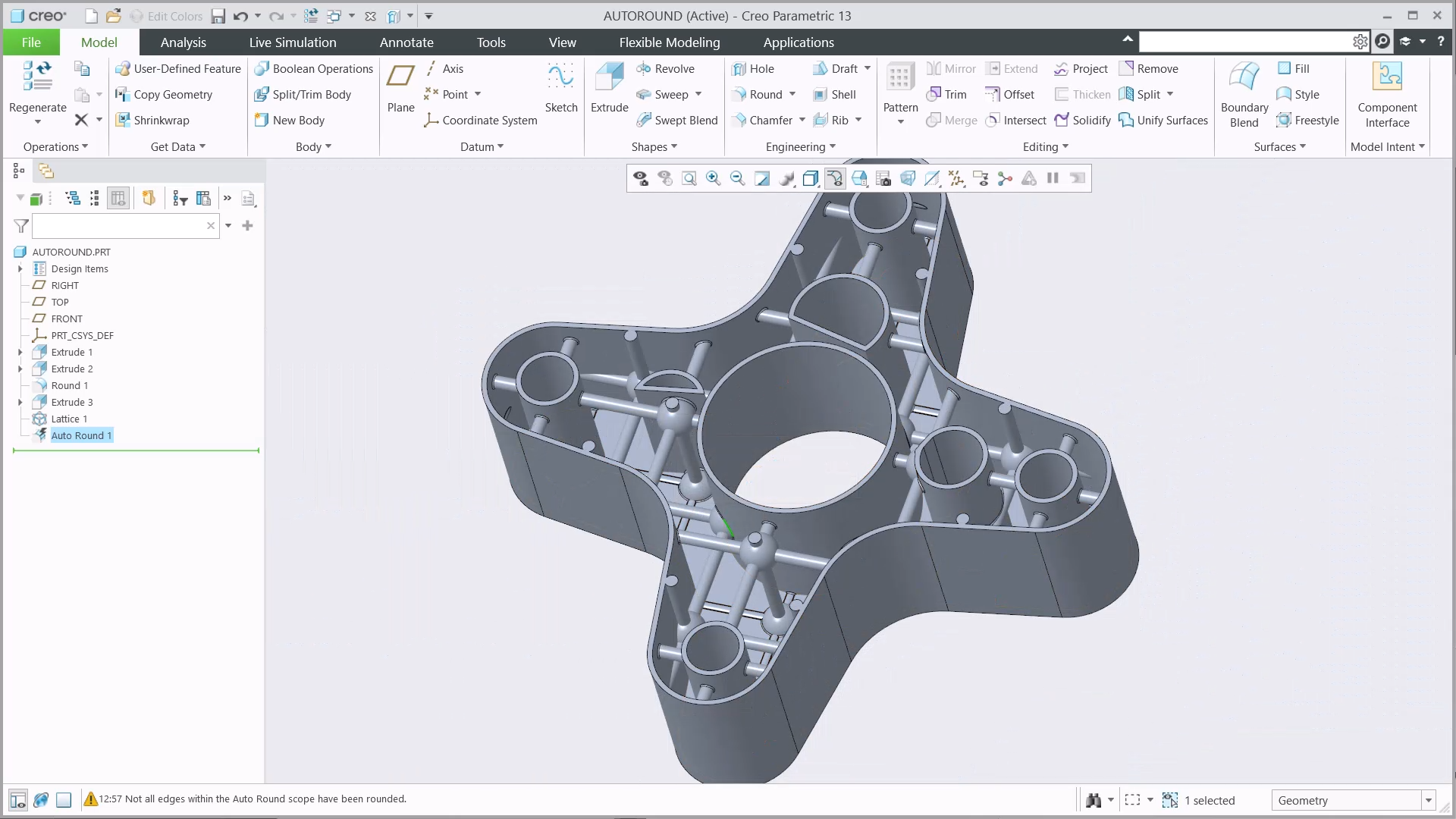This screenshot has width=1456, height=819.
Task: Click Zoom In in graphics toolbar
Action: coord(713,178)
